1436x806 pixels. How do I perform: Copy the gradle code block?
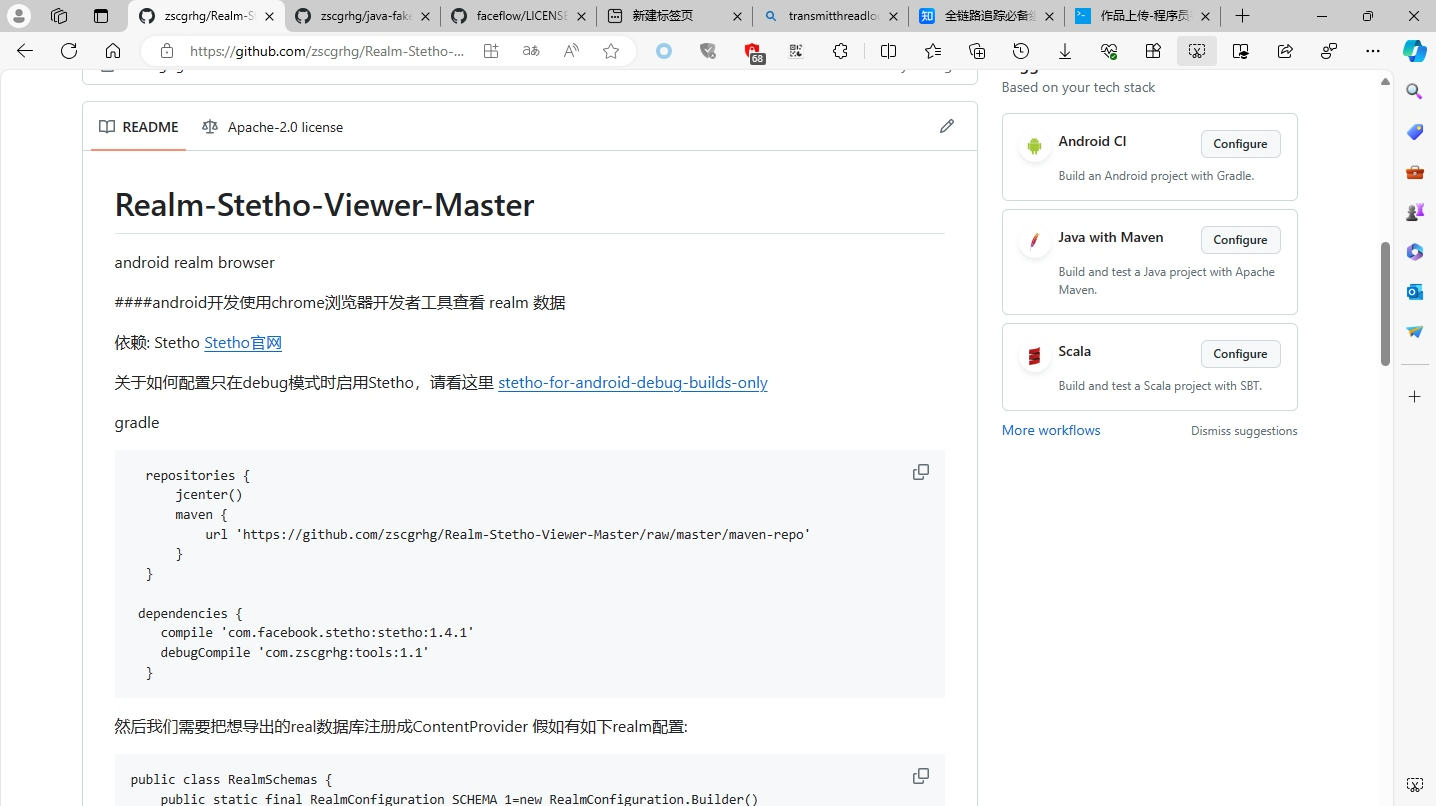pyautogui.click(x=921, y=472)
